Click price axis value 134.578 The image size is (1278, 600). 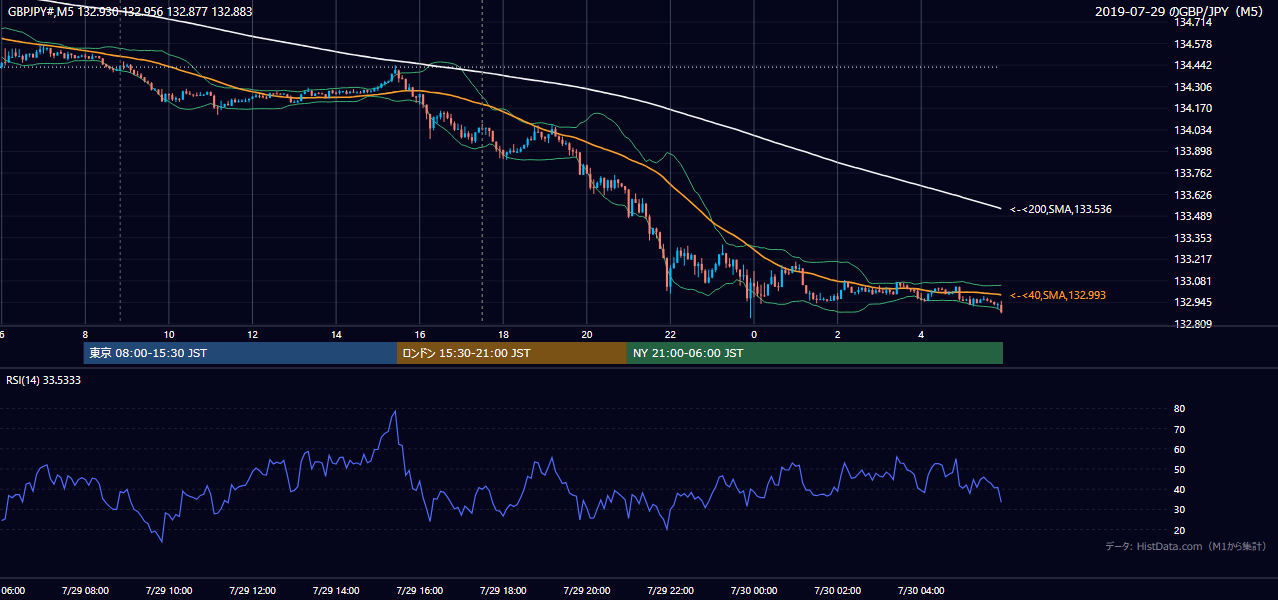(x=1191, y=44)
